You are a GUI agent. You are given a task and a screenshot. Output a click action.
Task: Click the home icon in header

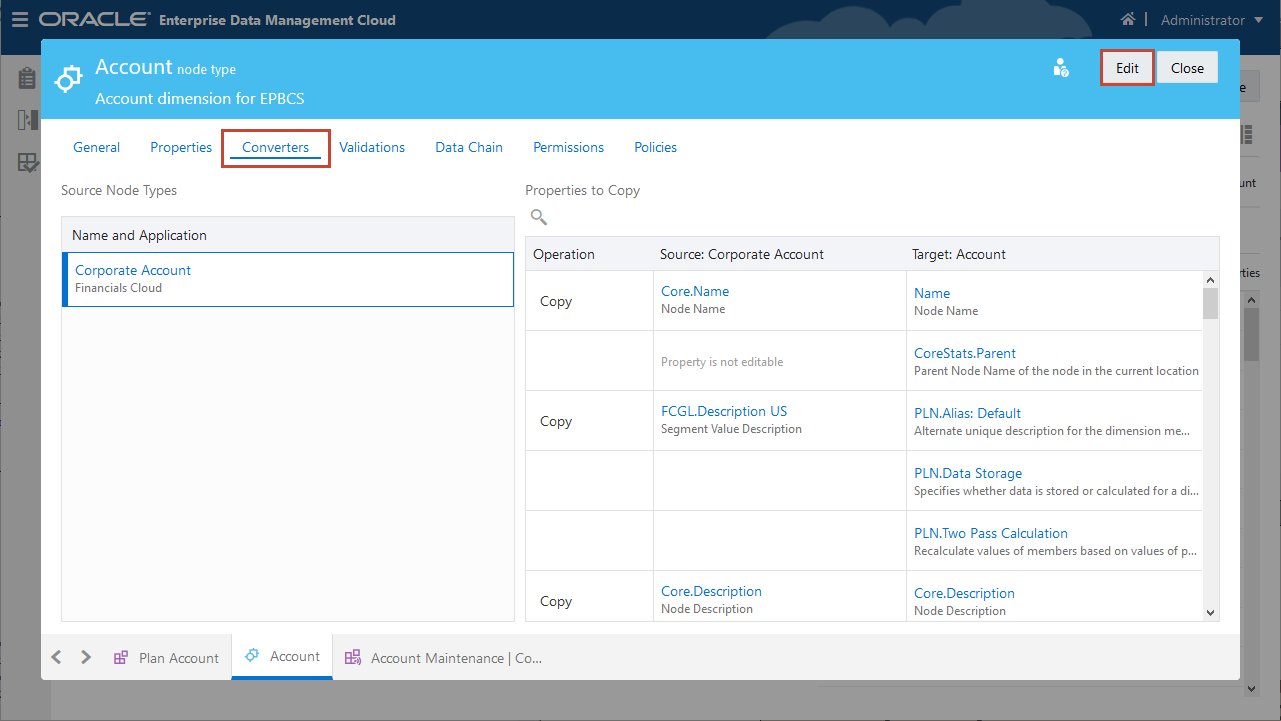1128,20
